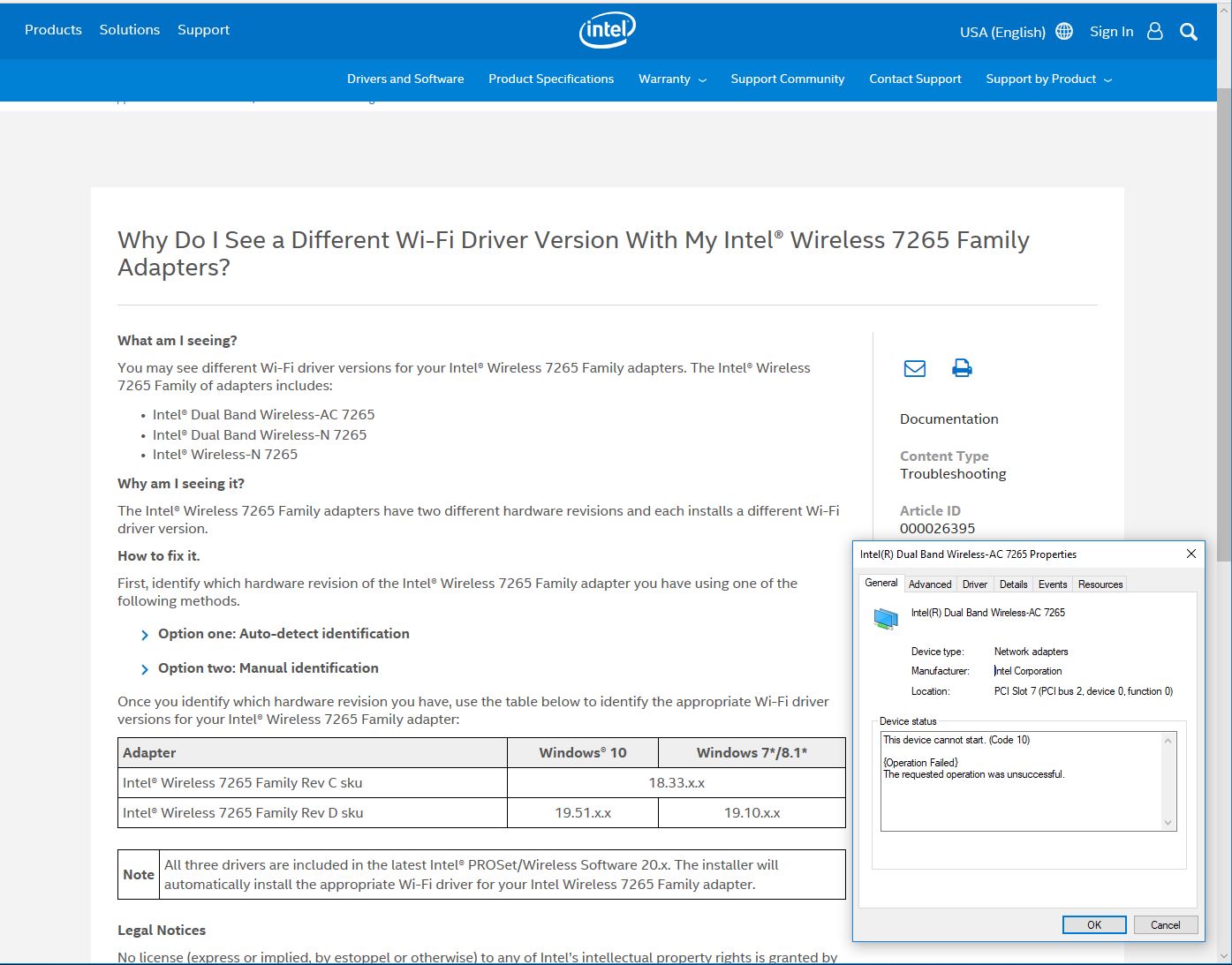Image resolution: width=1232 pixels, height=965 pixels.
Task: Open the Products menu
Action: [x=53, y=30]
